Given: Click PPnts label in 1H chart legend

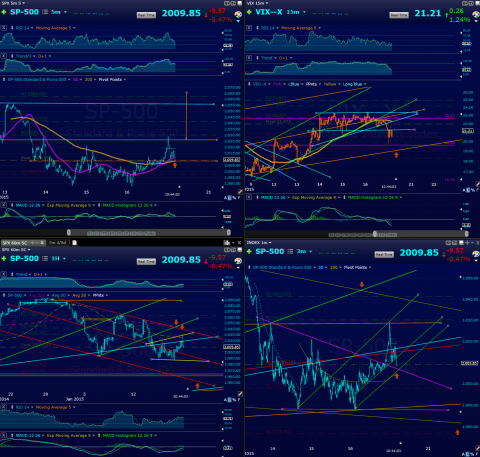Looking at the screenshot, I should tap(98, 295).
